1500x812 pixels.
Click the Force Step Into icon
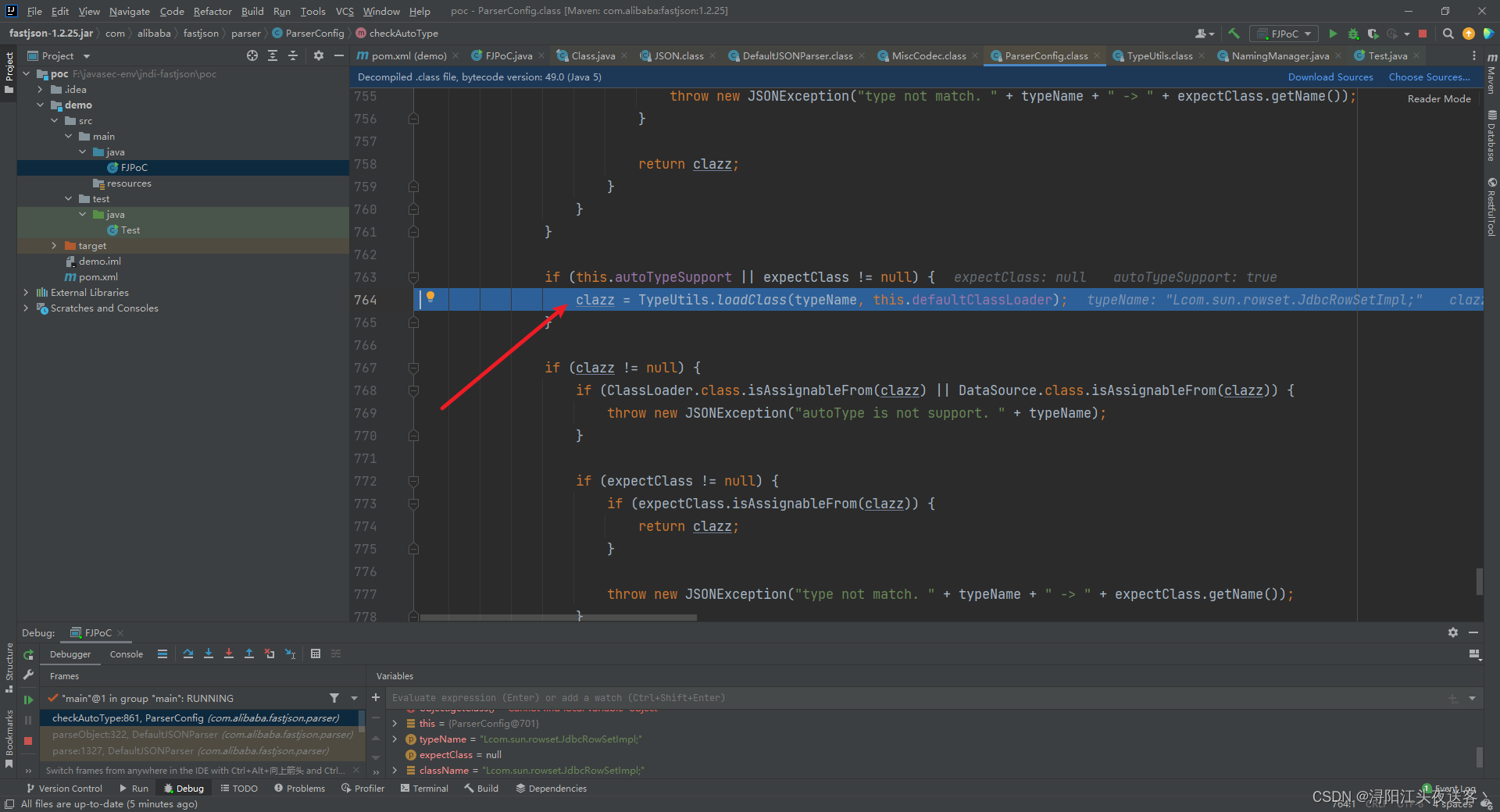[229, 654]
